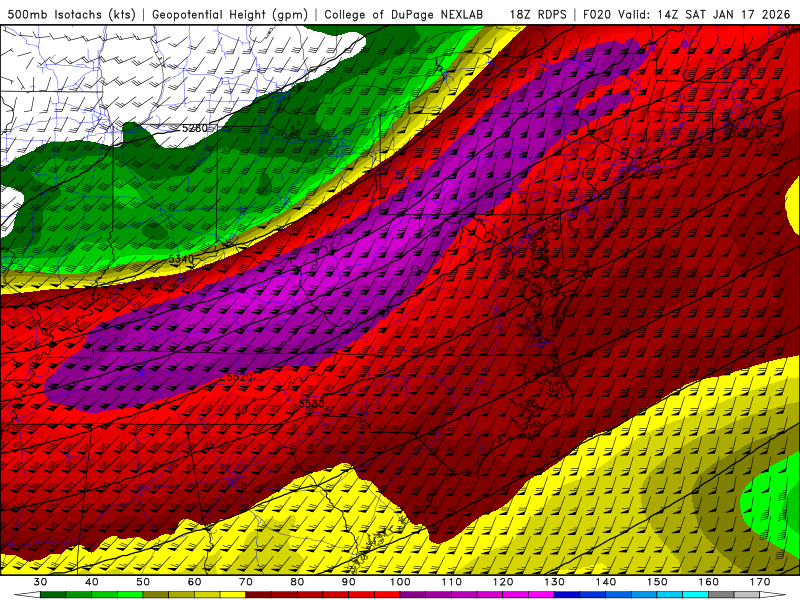Click the 140 value on the color scale

[x=606, y=582]
